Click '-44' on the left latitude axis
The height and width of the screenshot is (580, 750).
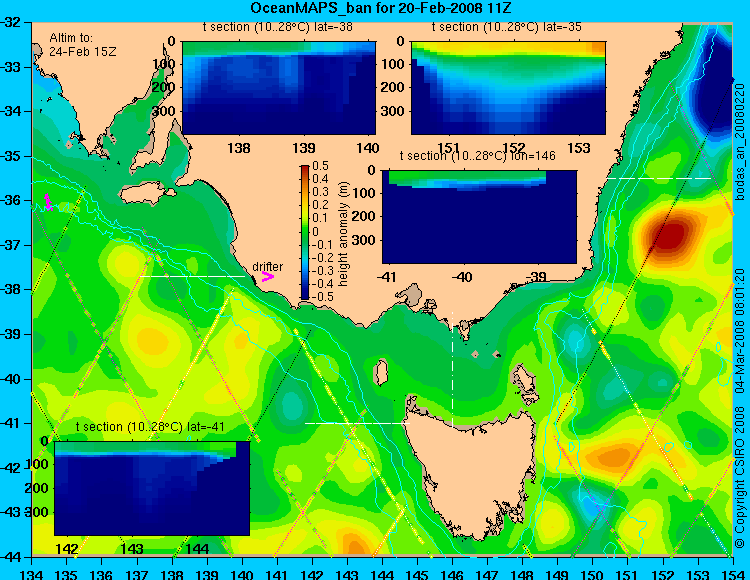[x=11, y=557]
